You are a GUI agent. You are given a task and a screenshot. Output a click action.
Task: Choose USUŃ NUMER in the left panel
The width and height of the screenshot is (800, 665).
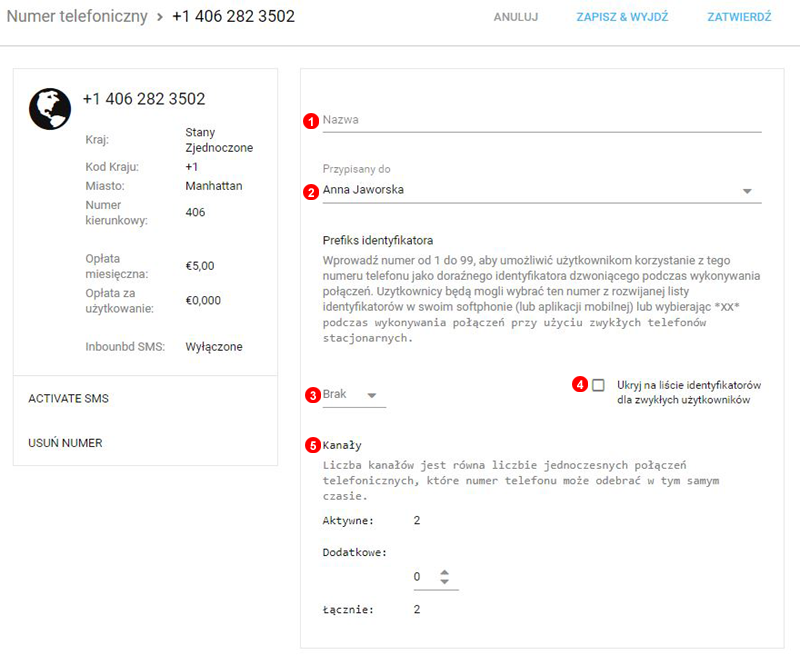point(65,443)
